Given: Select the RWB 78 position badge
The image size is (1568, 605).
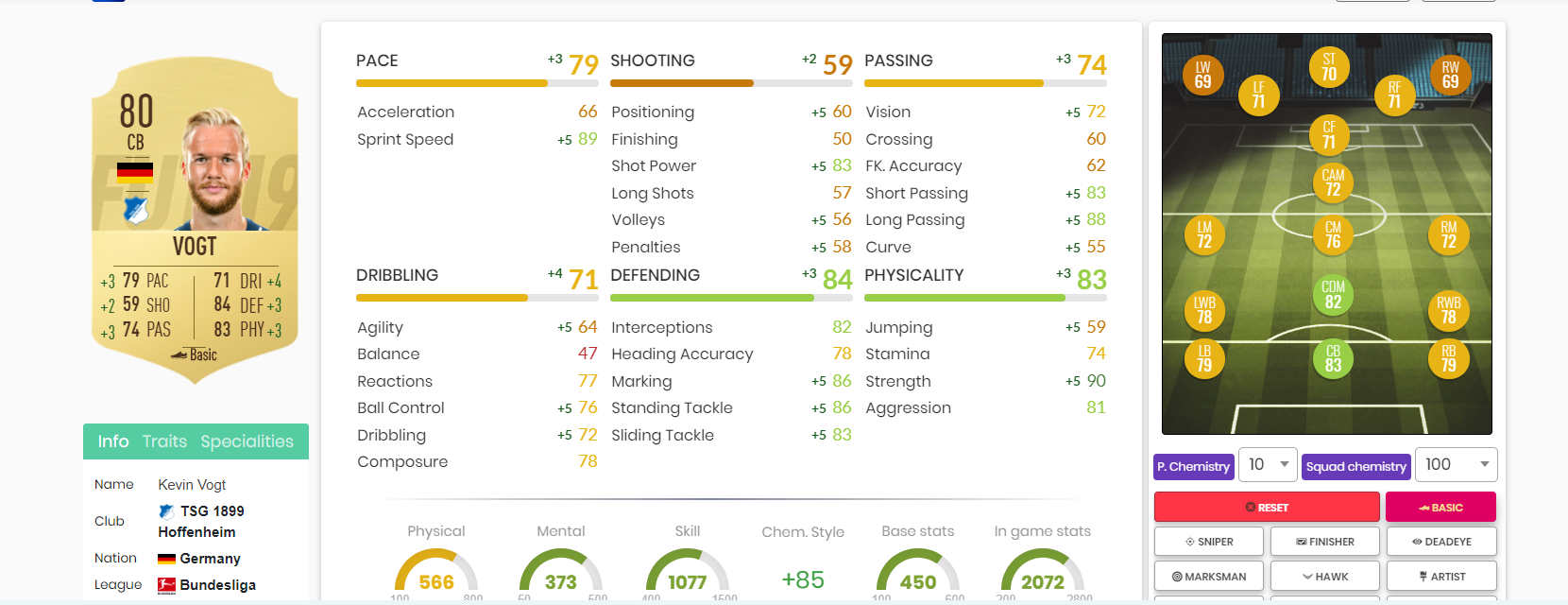Looking at the screenshot, I should (1448, 310).
